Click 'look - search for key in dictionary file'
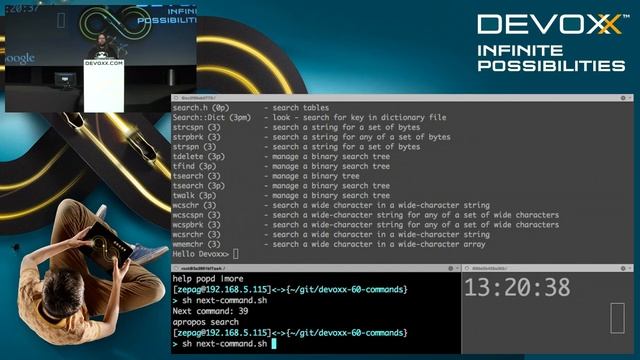Screen dimensions: 640x360 coord(360,118)
